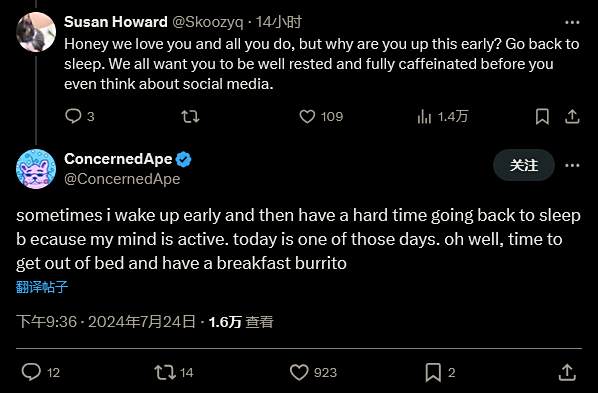Open more options for Susan Howard's post
Screen dimensions: 598x393
click(x=572, y=23)
